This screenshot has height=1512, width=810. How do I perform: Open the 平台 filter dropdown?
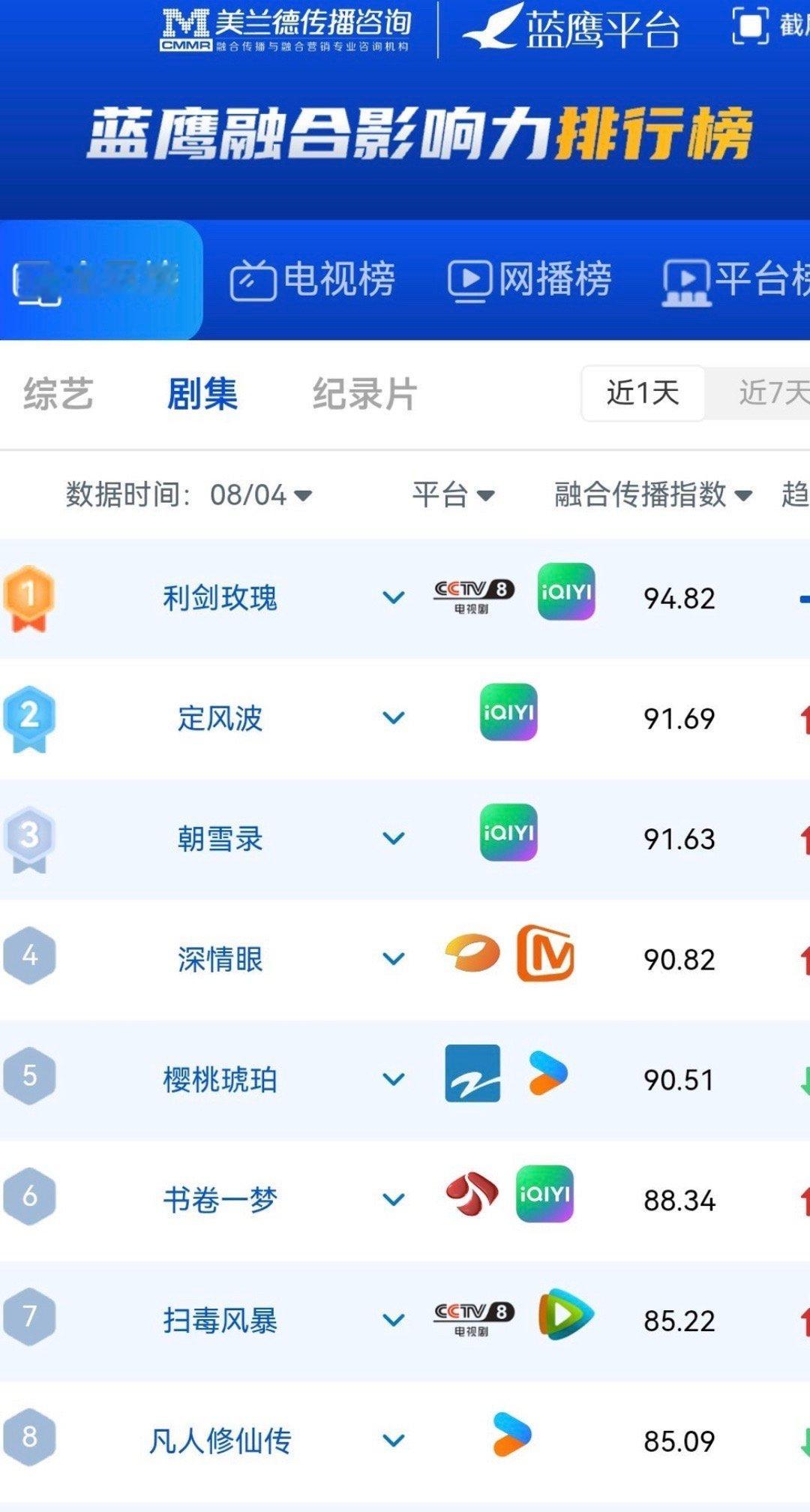(454, 494)
